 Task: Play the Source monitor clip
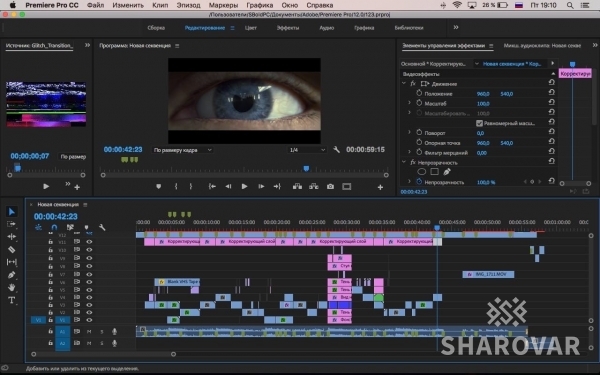(x=46, y=186)
